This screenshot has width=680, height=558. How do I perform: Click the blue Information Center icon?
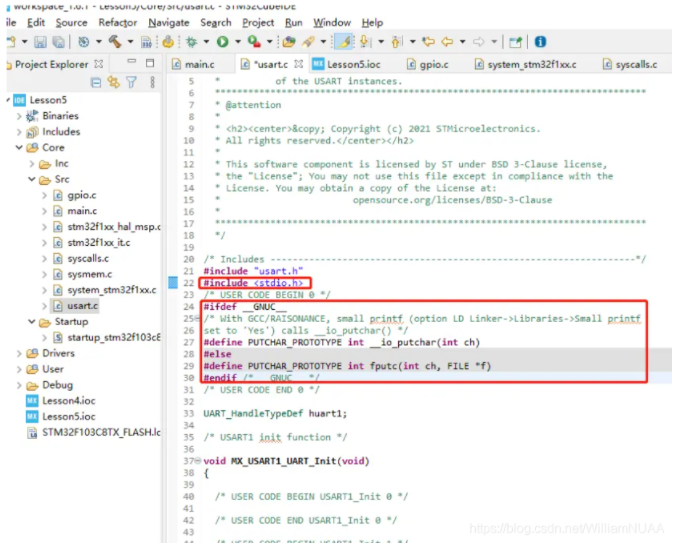point(540,42)
